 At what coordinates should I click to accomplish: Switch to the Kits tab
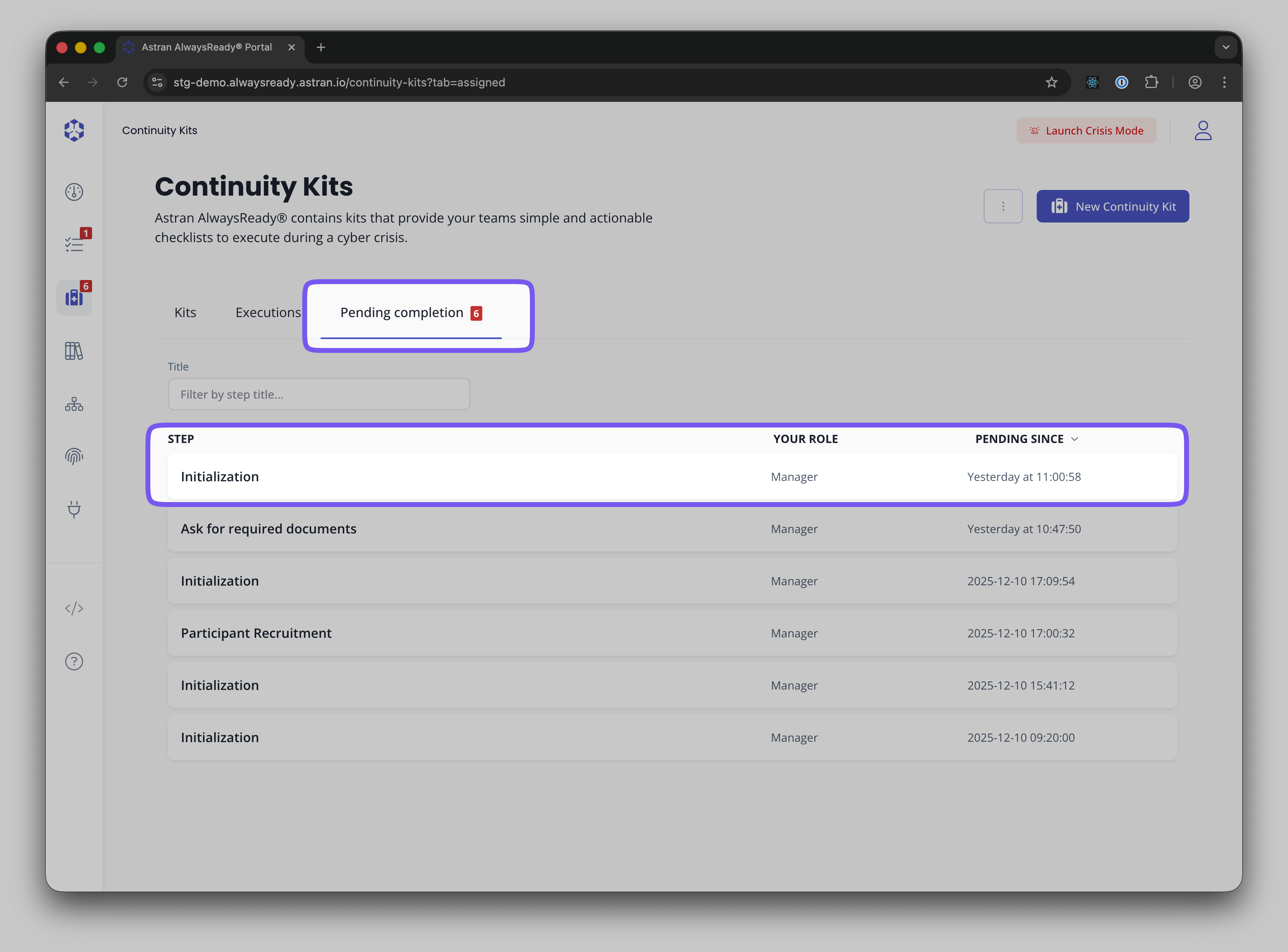pos(185,312)
